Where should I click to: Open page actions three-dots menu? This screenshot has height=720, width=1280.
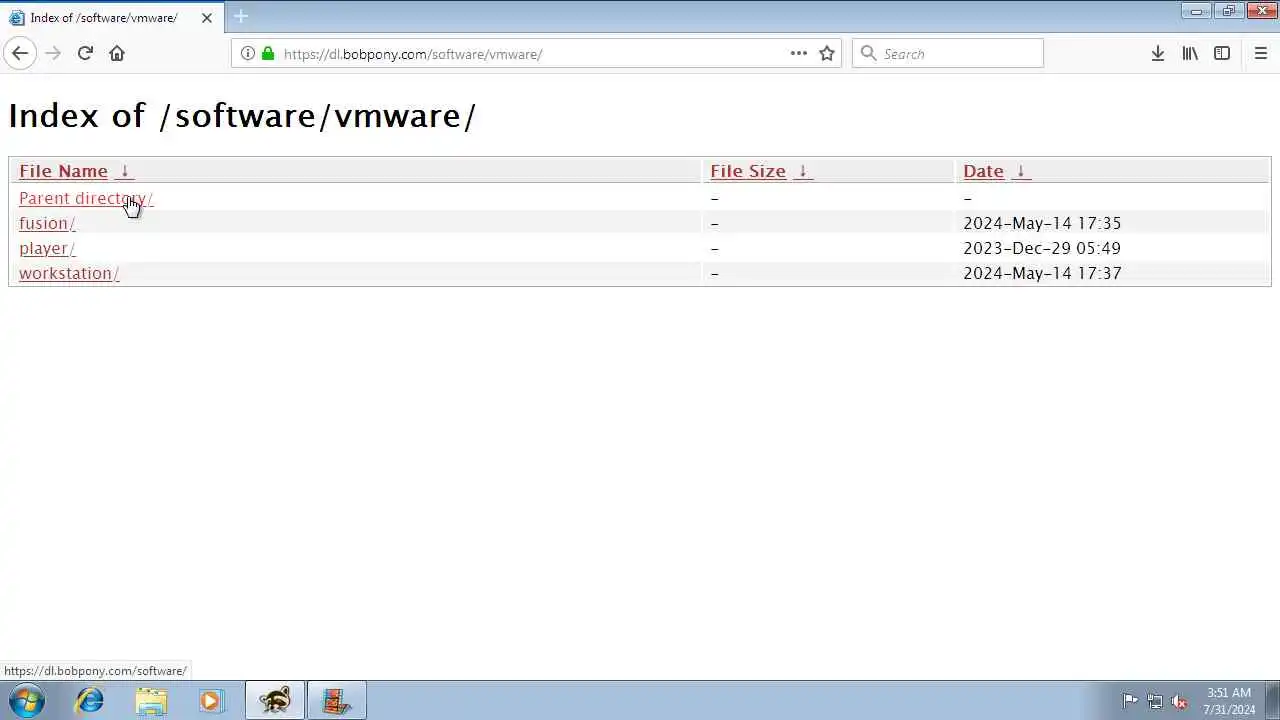pyautogui.click(x=799, y=53)
